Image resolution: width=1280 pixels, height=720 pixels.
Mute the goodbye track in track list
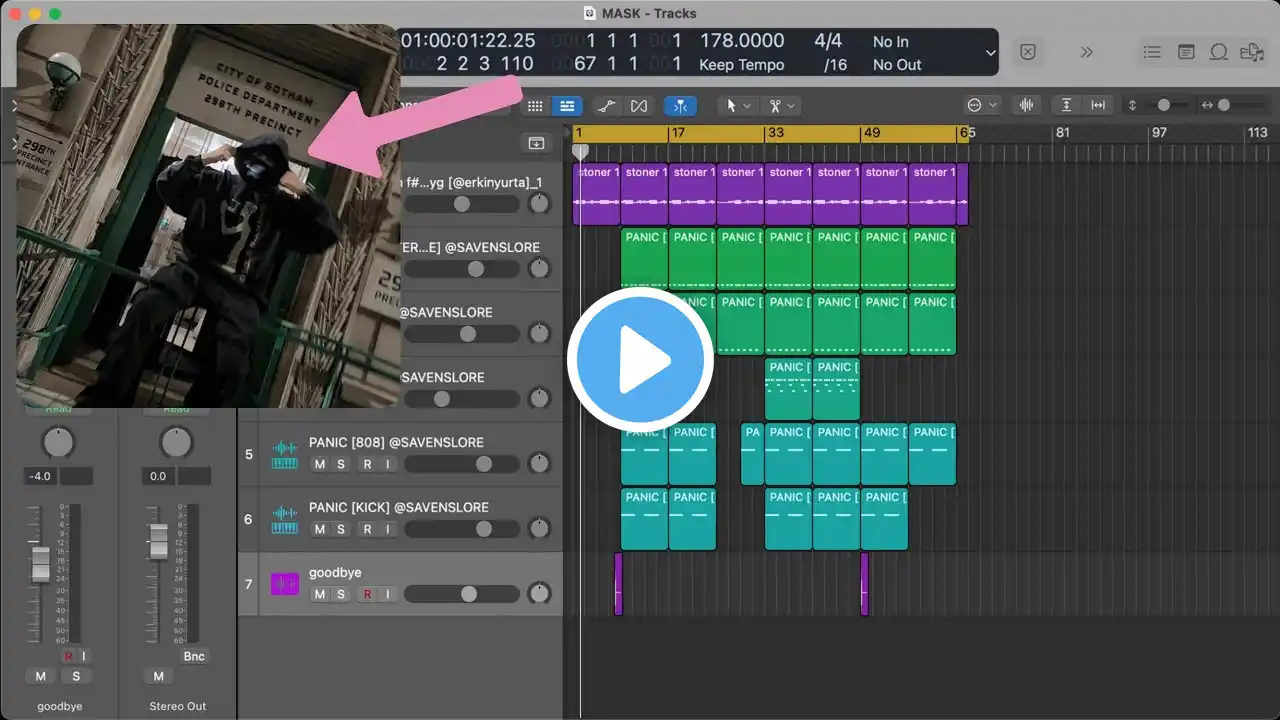point(319,594)
